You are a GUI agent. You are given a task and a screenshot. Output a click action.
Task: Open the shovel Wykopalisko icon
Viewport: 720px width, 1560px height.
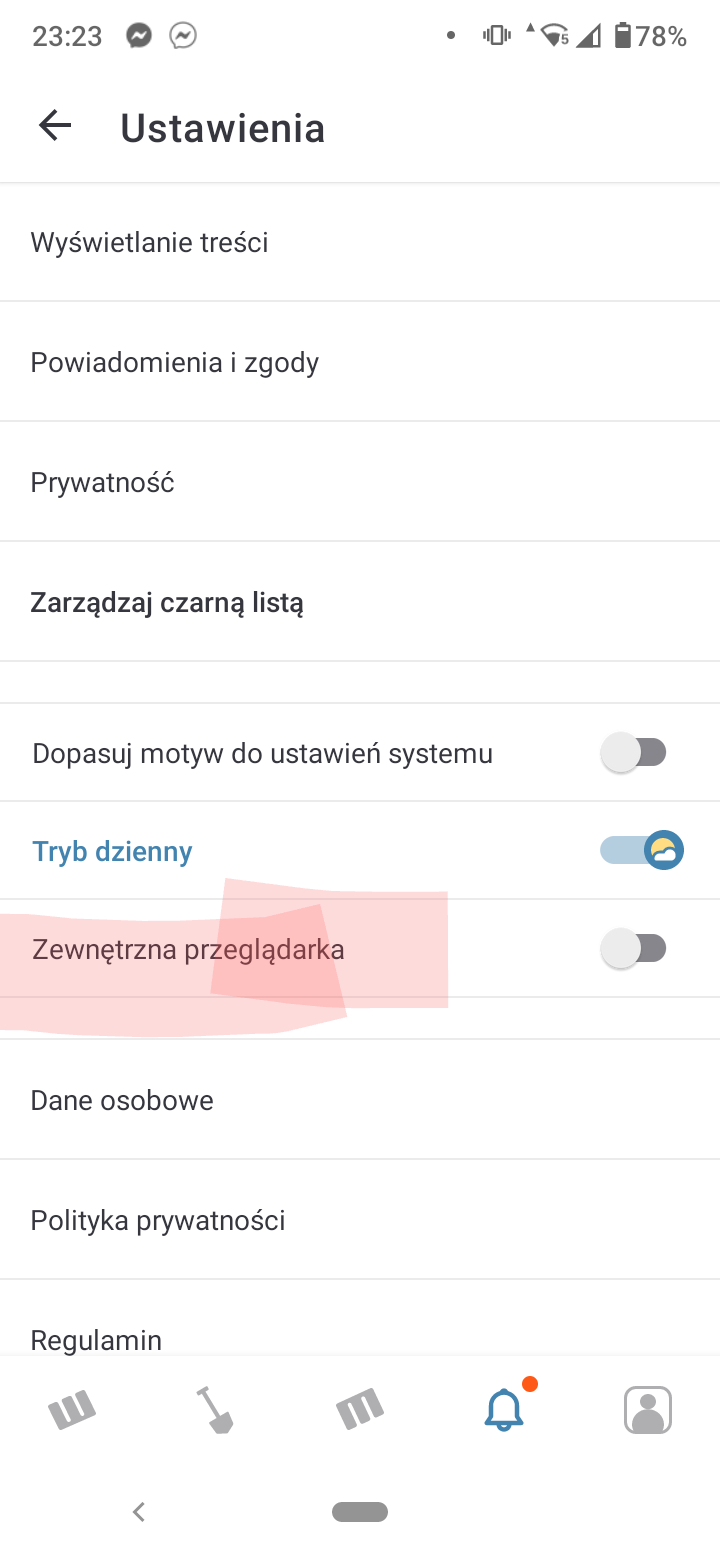coord(214,1410)
